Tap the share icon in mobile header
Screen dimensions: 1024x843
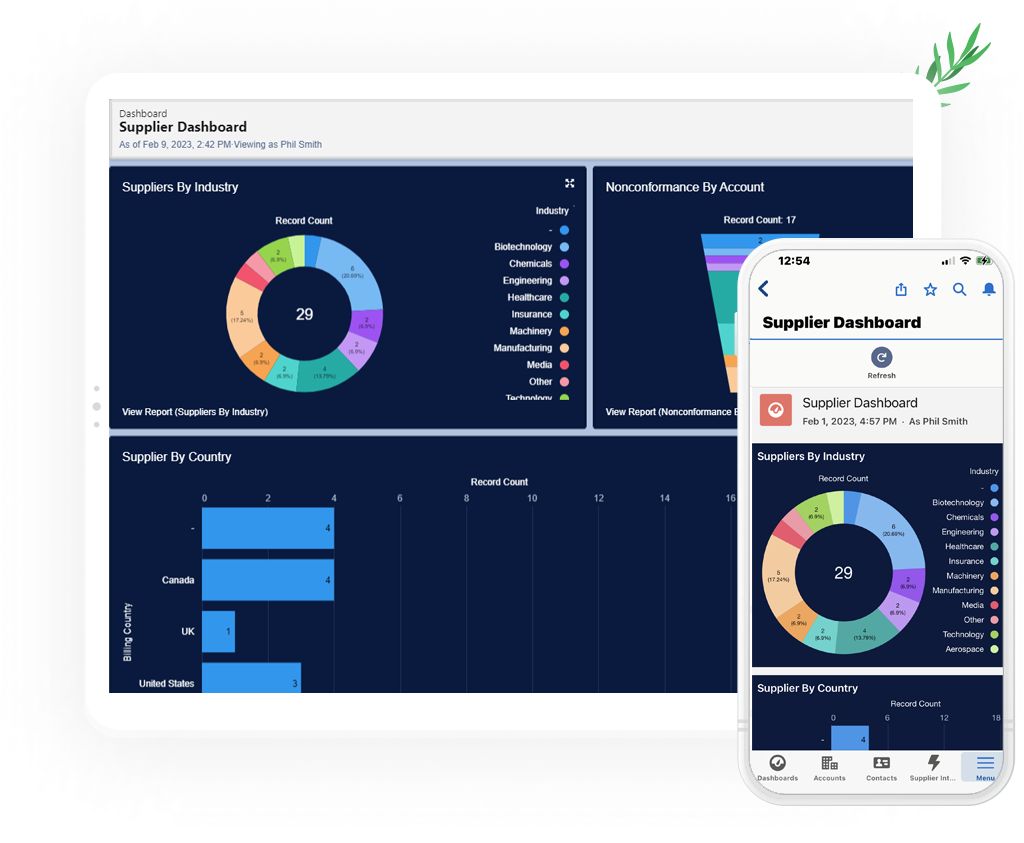coord(901,289)
